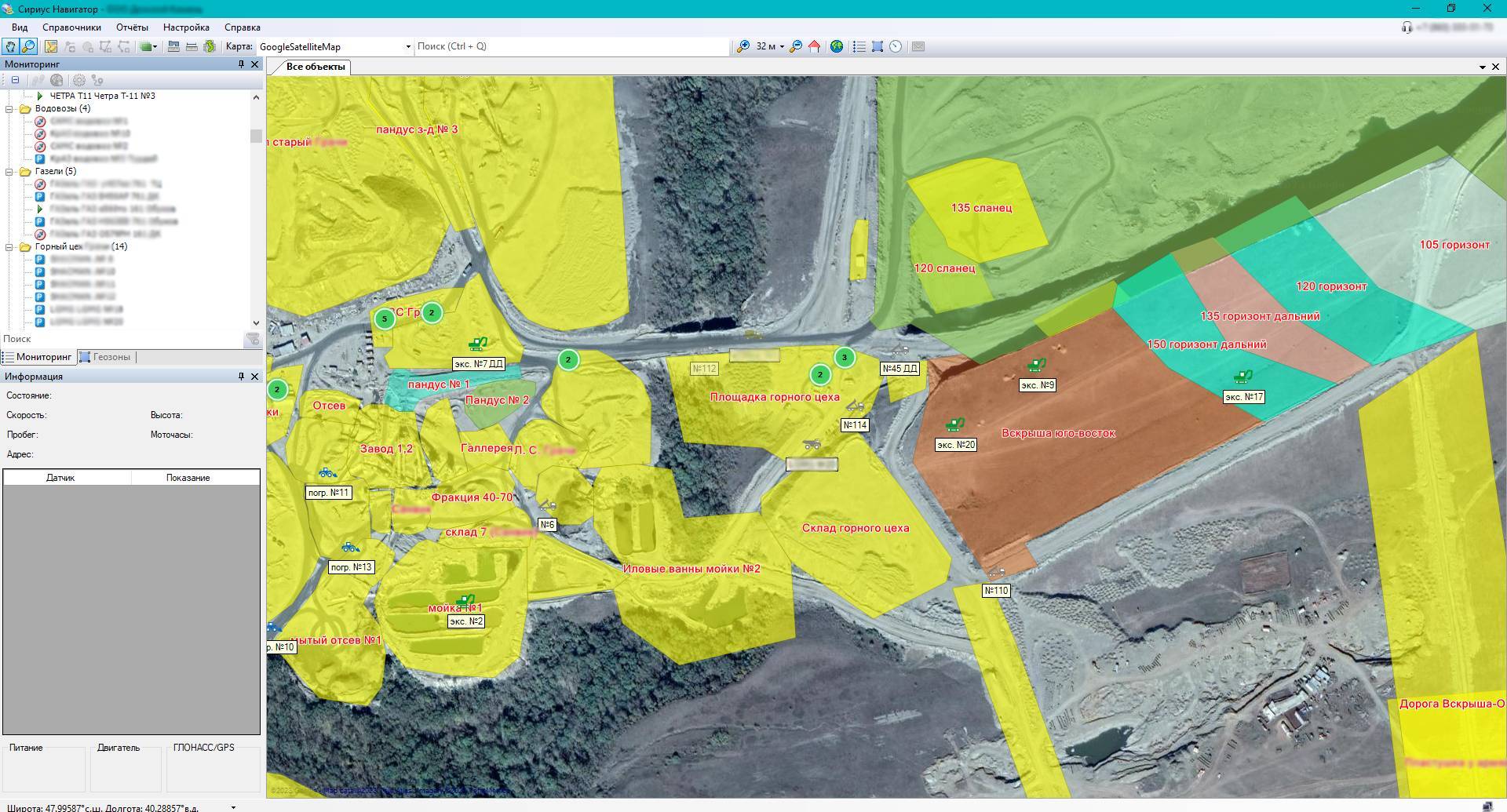Click the zoom-in magnifier with plus sign
The height and width of the screenshot is (812, 1507).
743,47
